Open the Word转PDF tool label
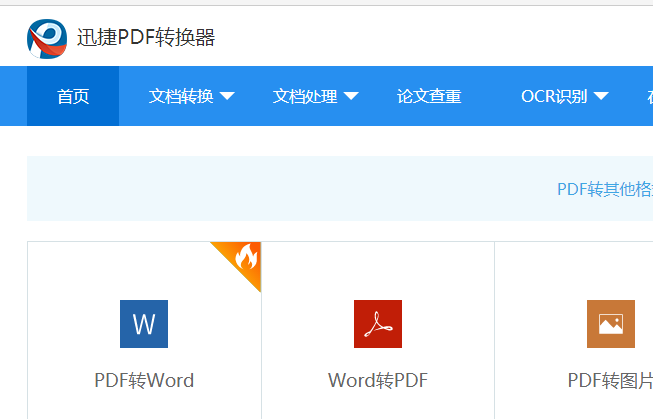 tap(378, 380)
